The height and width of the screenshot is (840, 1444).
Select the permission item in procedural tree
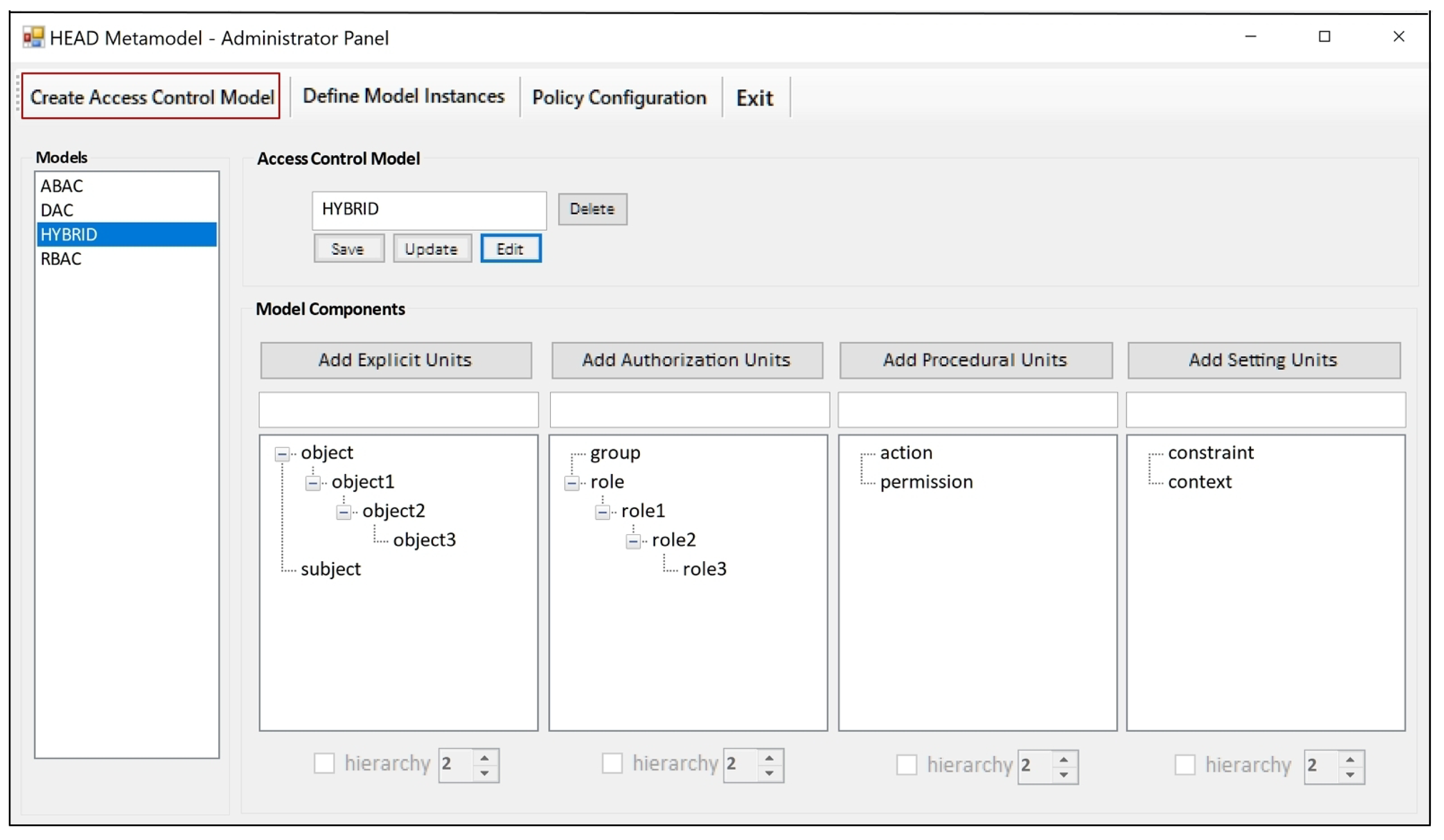[x=926, y=482]
